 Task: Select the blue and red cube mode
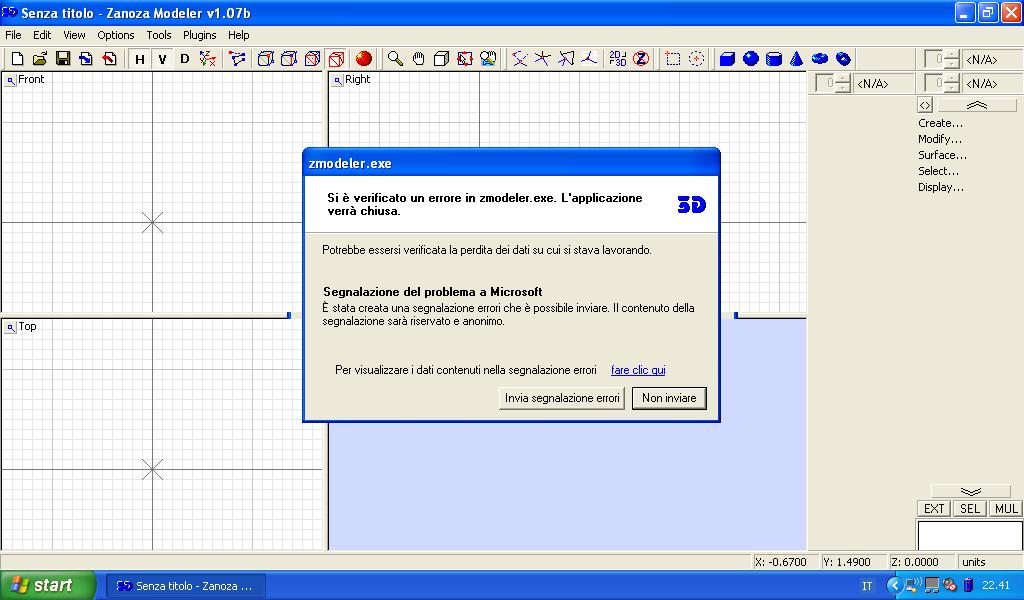(x=313, y=59)
